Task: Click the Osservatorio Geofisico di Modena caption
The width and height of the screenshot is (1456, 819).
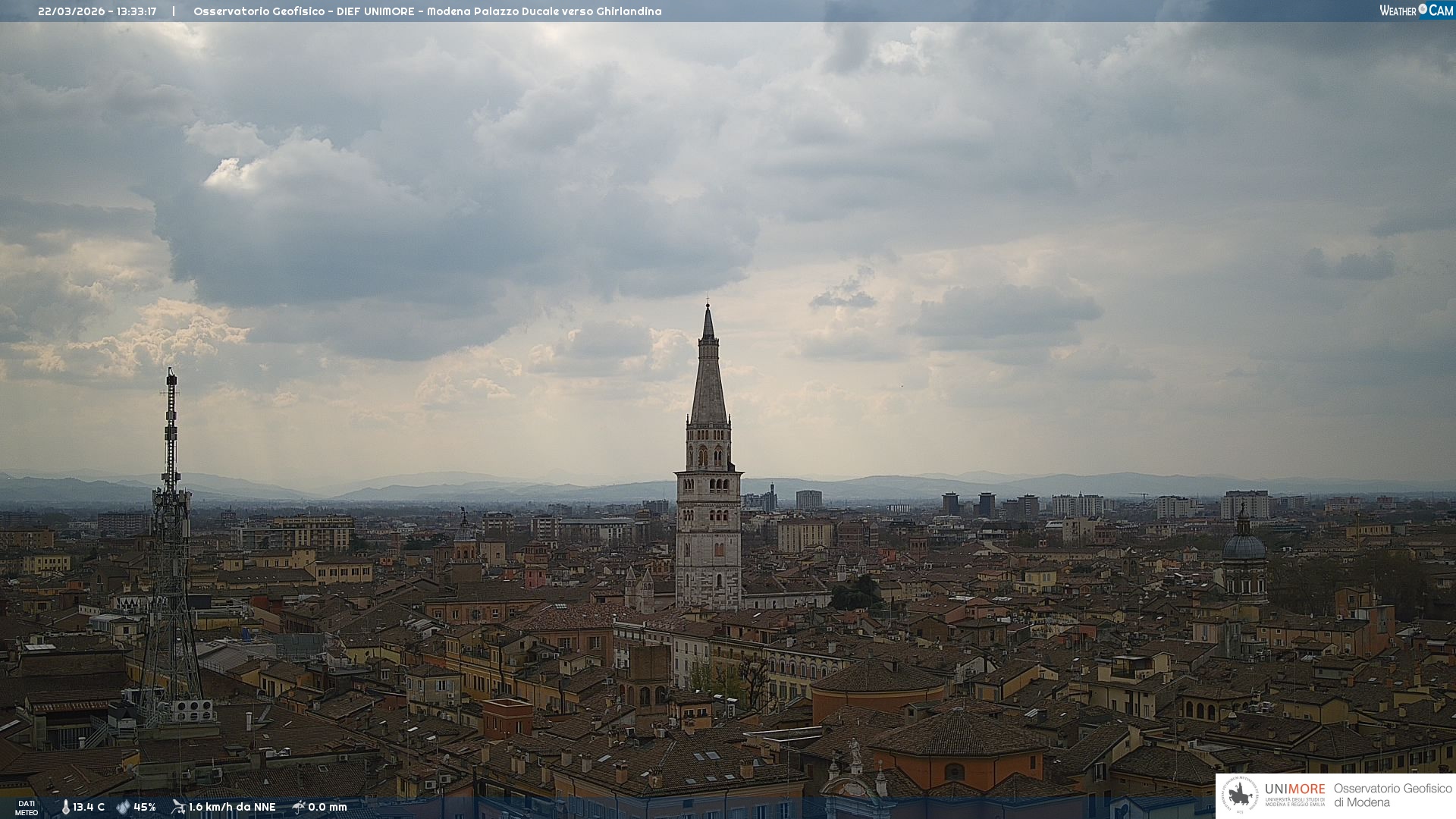Action: 1392,795
